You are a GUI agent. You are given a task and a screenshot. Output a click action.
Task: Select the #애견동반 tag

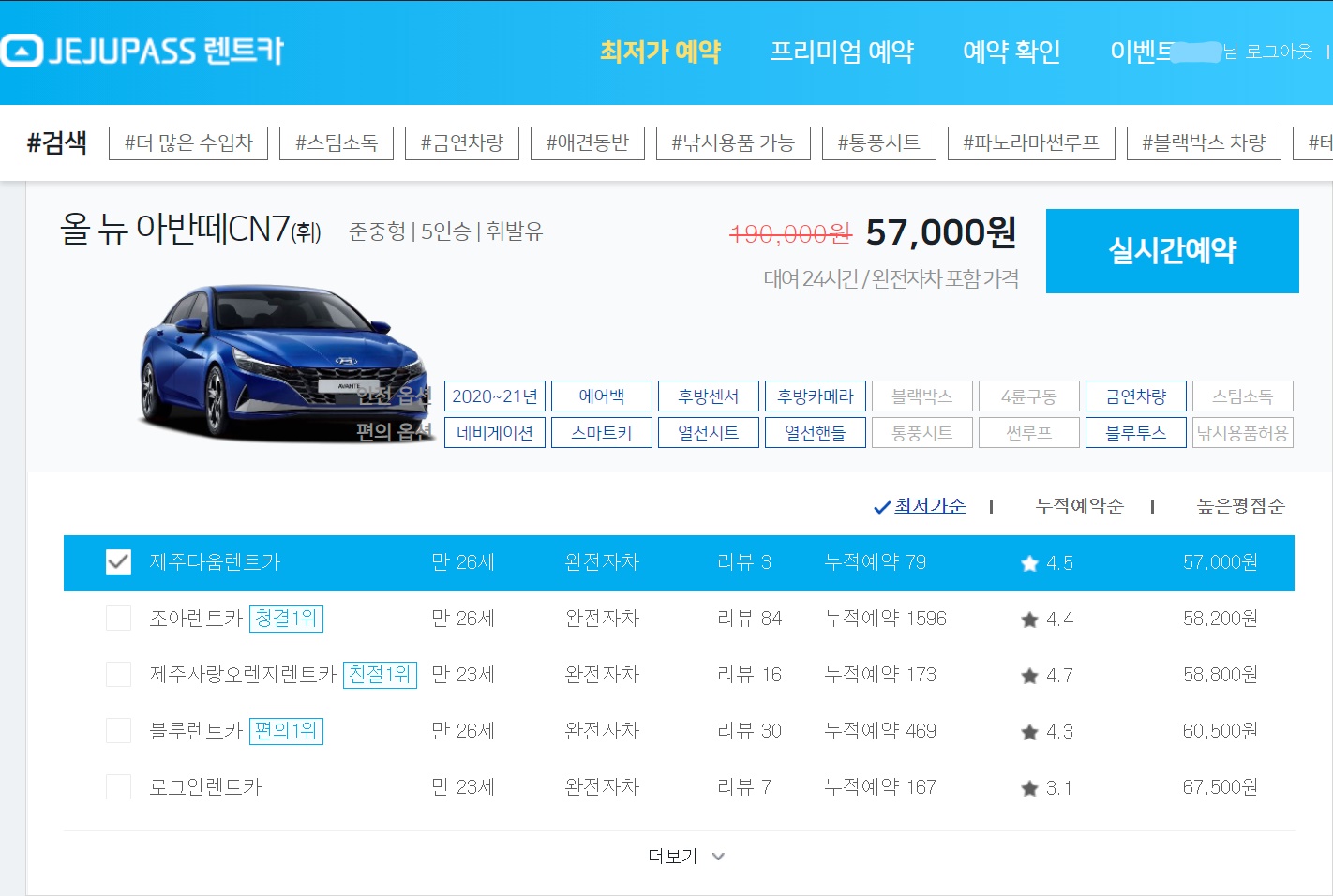click(x=588, y=143)
